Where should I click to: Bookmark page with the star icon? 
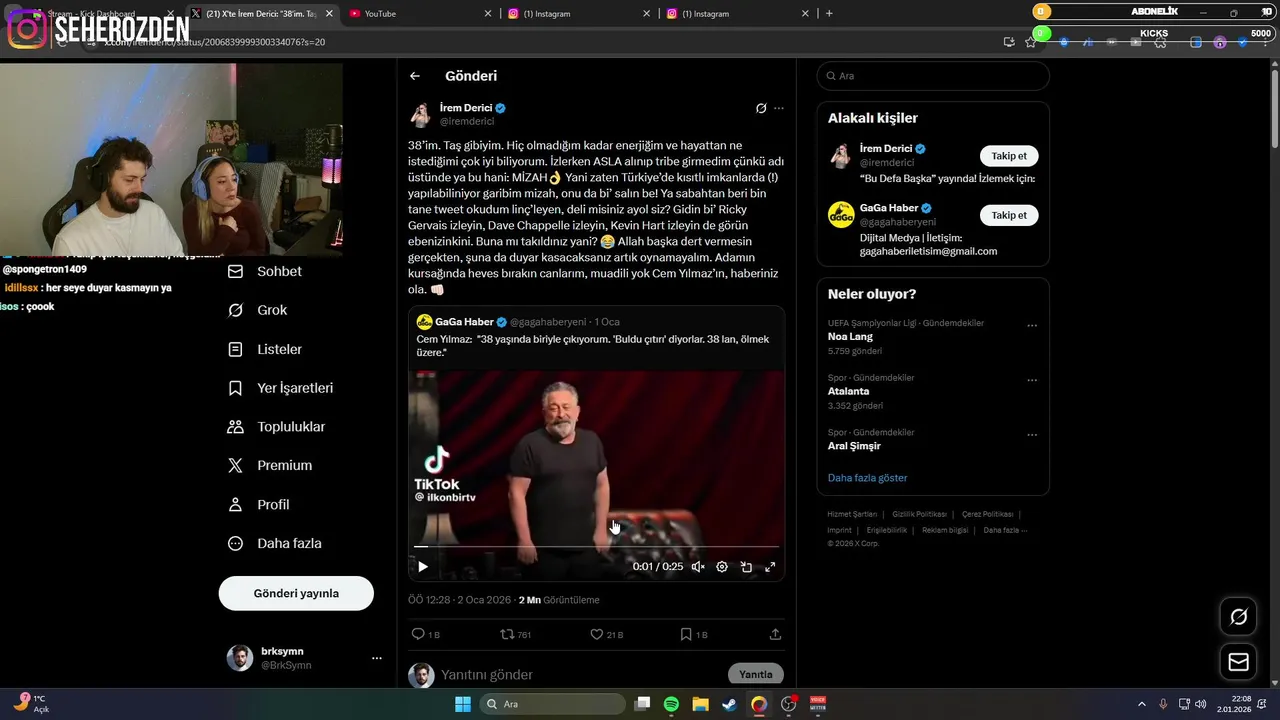(1031, 42)
